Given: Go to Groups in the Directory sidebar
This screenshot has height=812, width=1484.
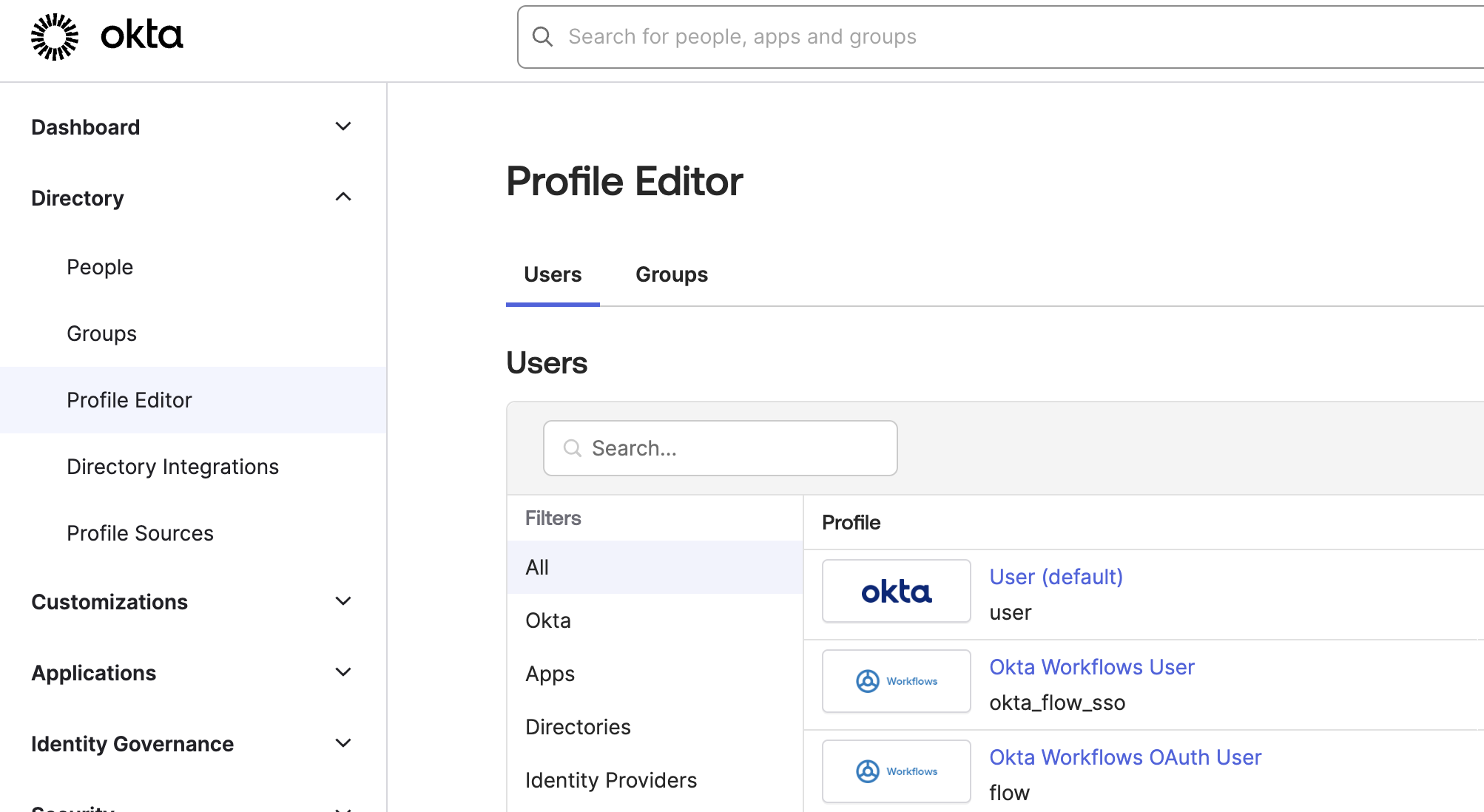Looking at the screenshot, I should tap(192, 334).
